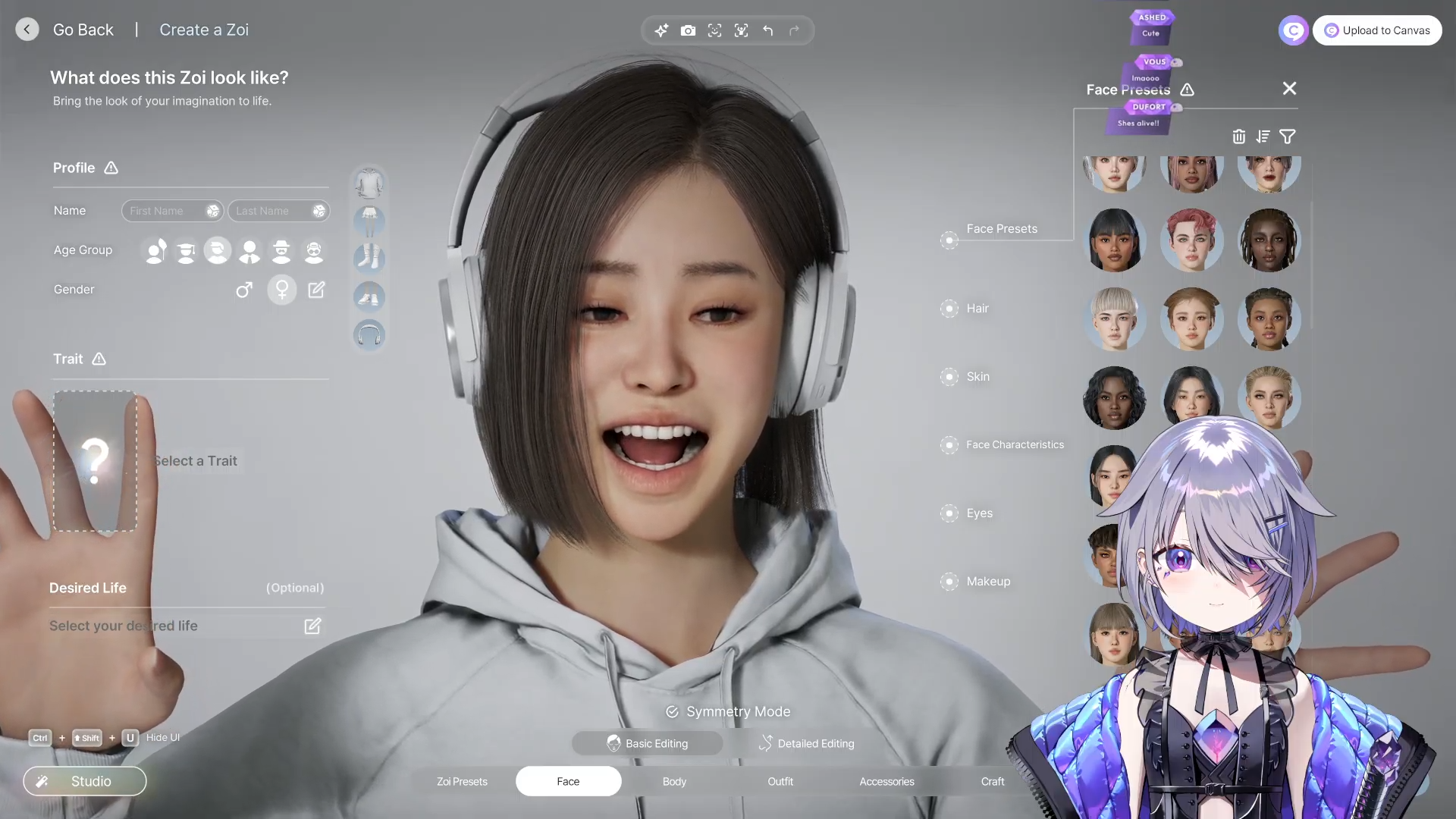The image size is (1456, 819).
Task: Click the Upload to Canvas button
Action: (1376, 30)
